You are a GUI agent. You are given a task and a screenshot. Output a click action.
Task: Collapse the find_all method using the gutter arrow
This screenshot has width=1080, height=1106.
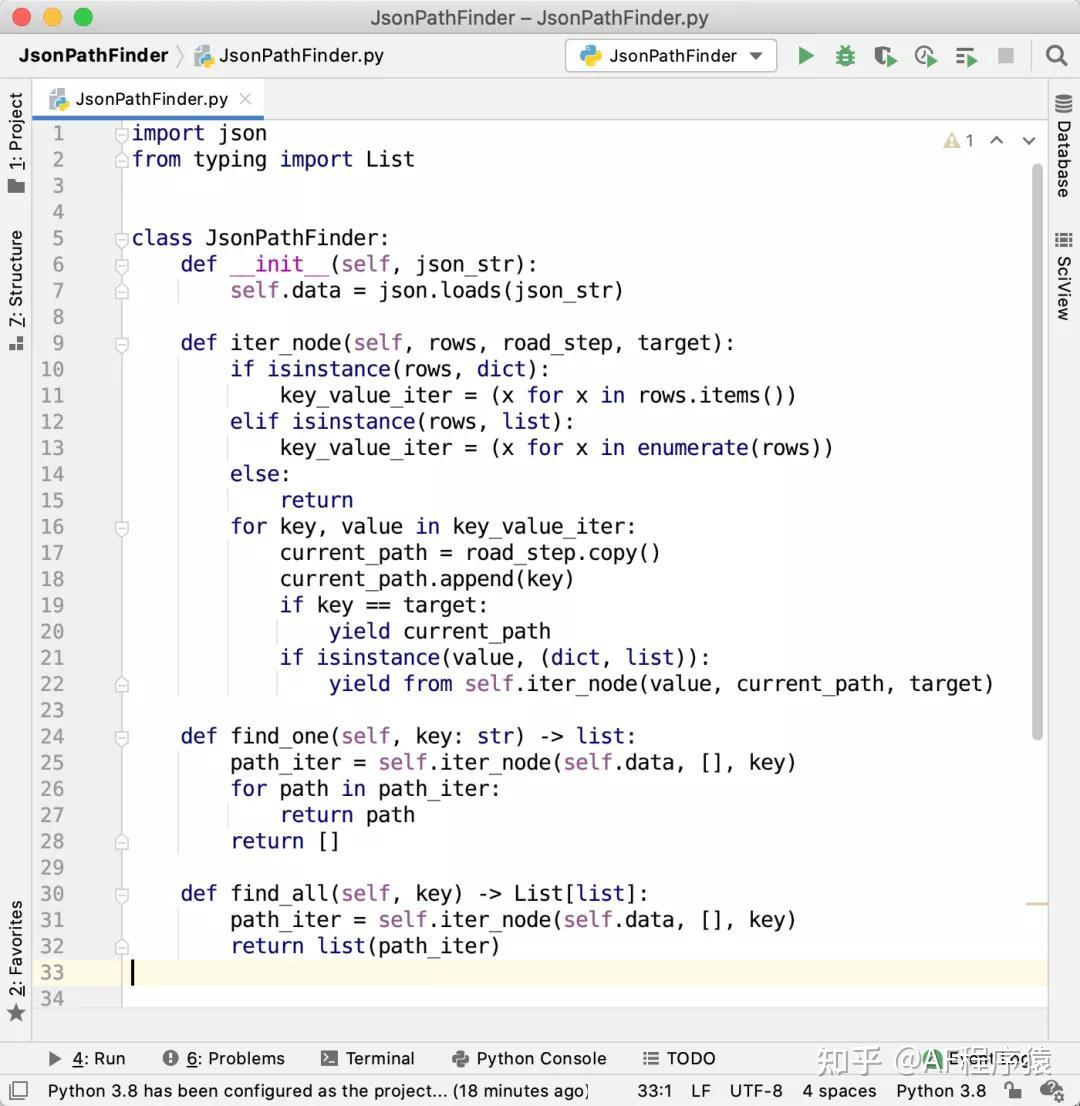point(121,893)
